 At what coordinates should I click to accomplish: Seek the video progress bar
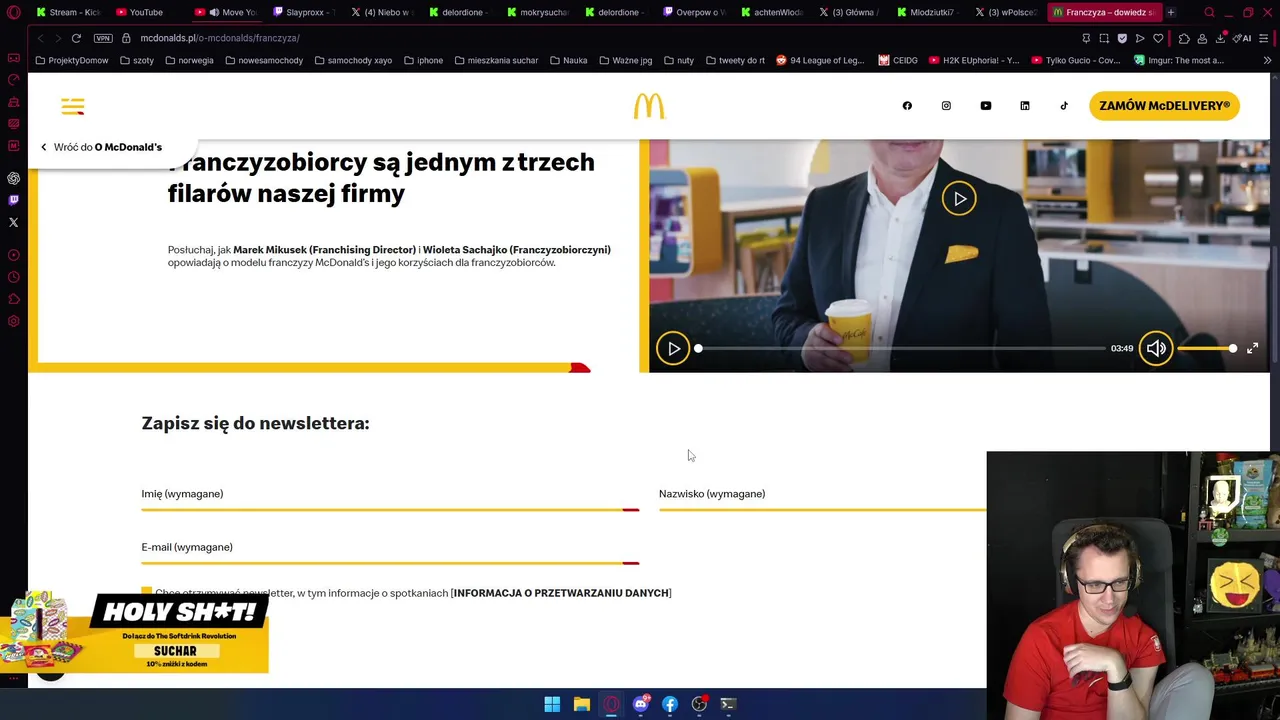pyautogui.click(x=900, y=348)
